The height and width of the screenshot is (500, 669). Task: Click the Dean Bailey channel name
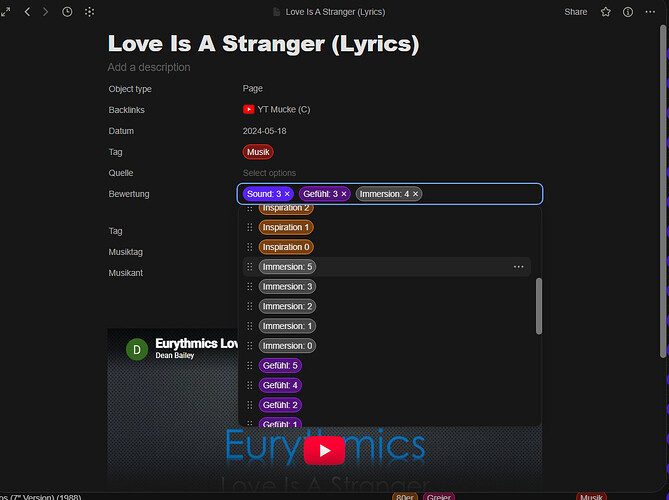[x=175, y=355]
